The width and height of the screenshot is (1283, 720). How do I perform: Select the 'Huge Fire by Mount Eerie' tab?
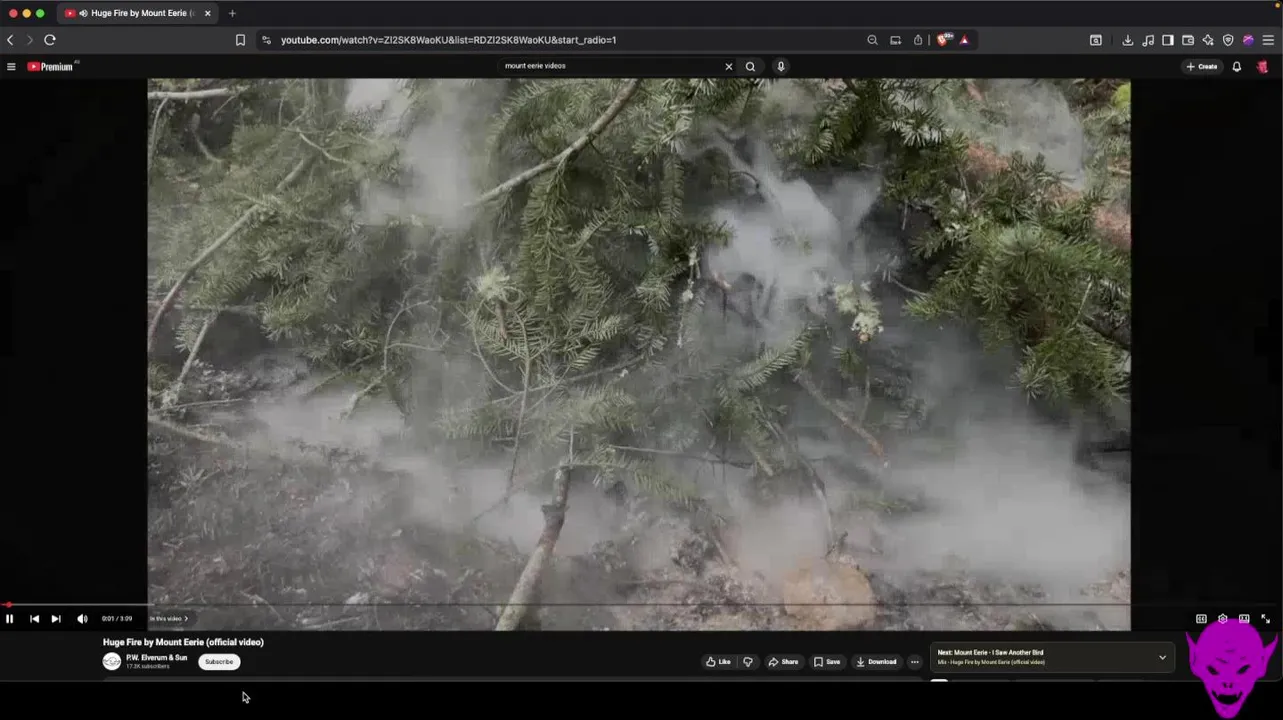(x=137, y=13)
